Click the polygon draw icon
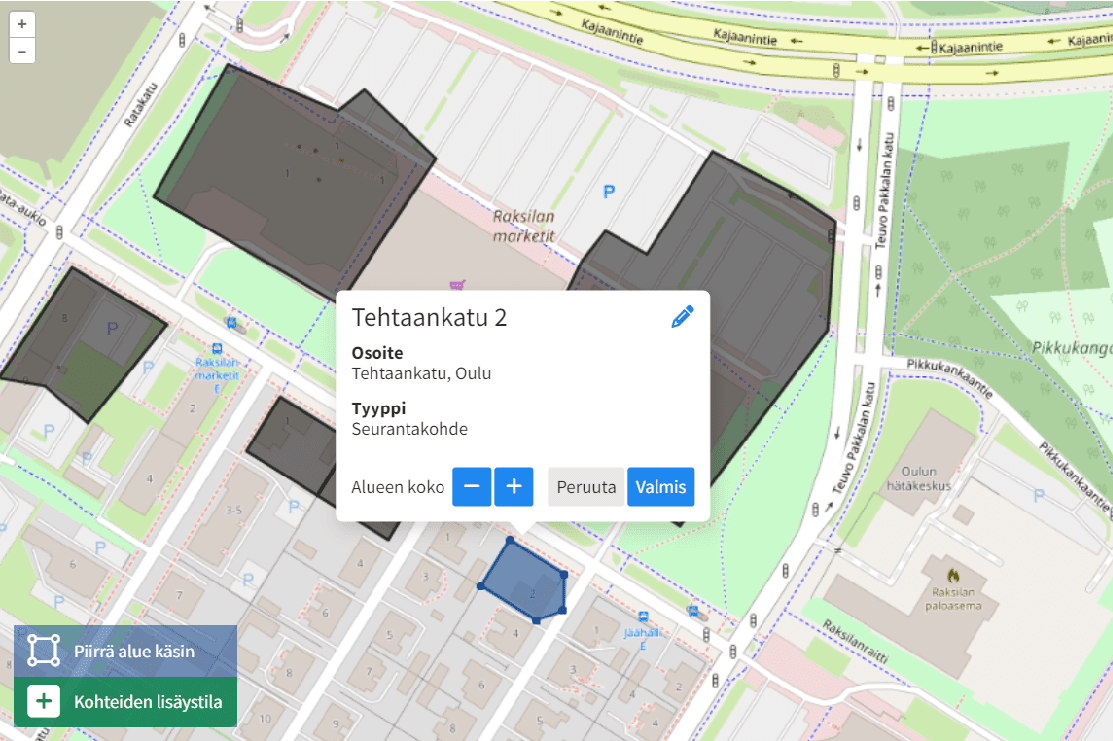Screen dimensions: 1113x741 click(x=43, y=651)
